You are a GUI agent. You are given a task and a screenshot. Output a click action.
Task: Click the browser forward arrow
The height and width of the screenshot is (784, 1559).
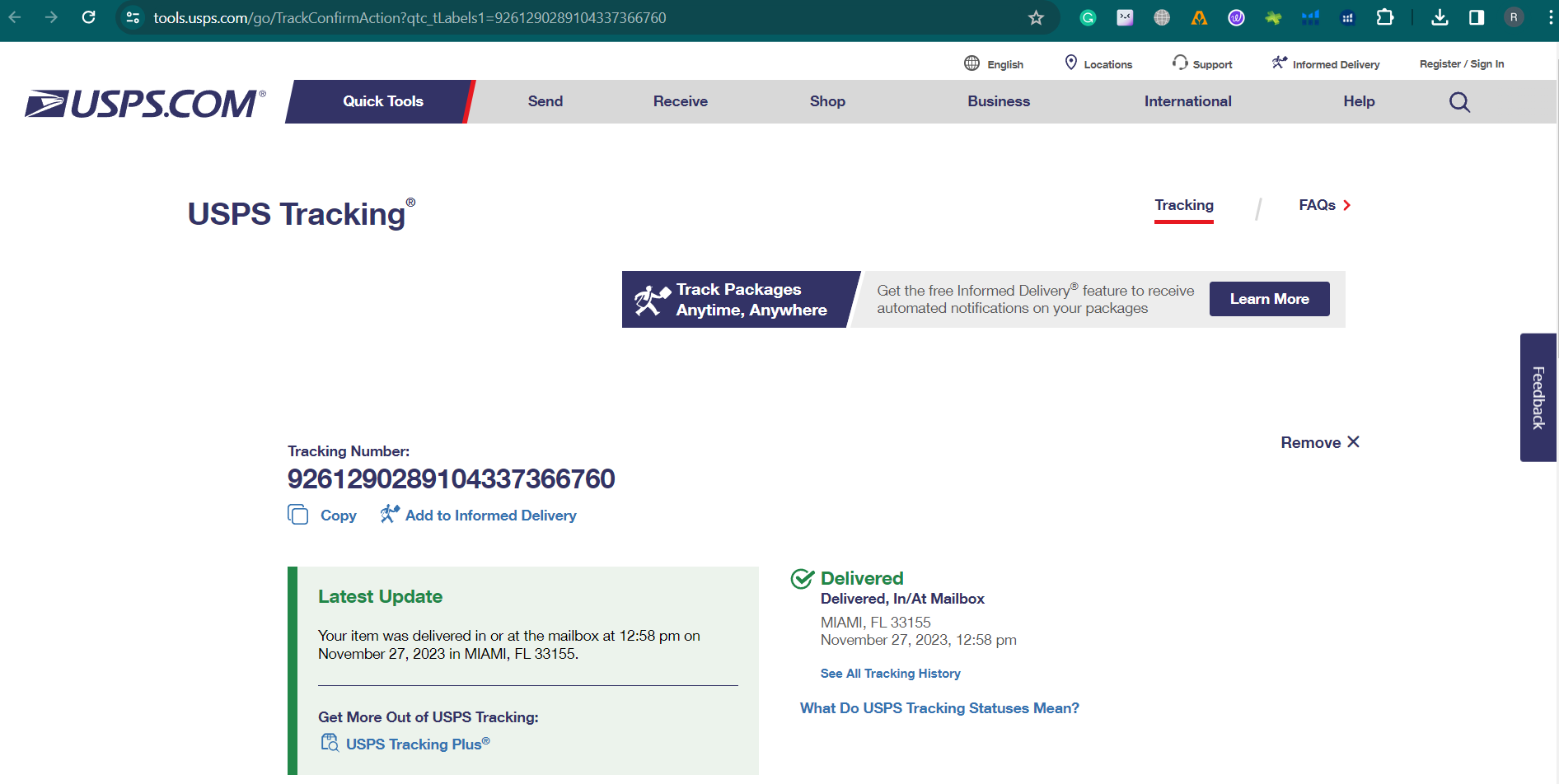click(51, 17)
